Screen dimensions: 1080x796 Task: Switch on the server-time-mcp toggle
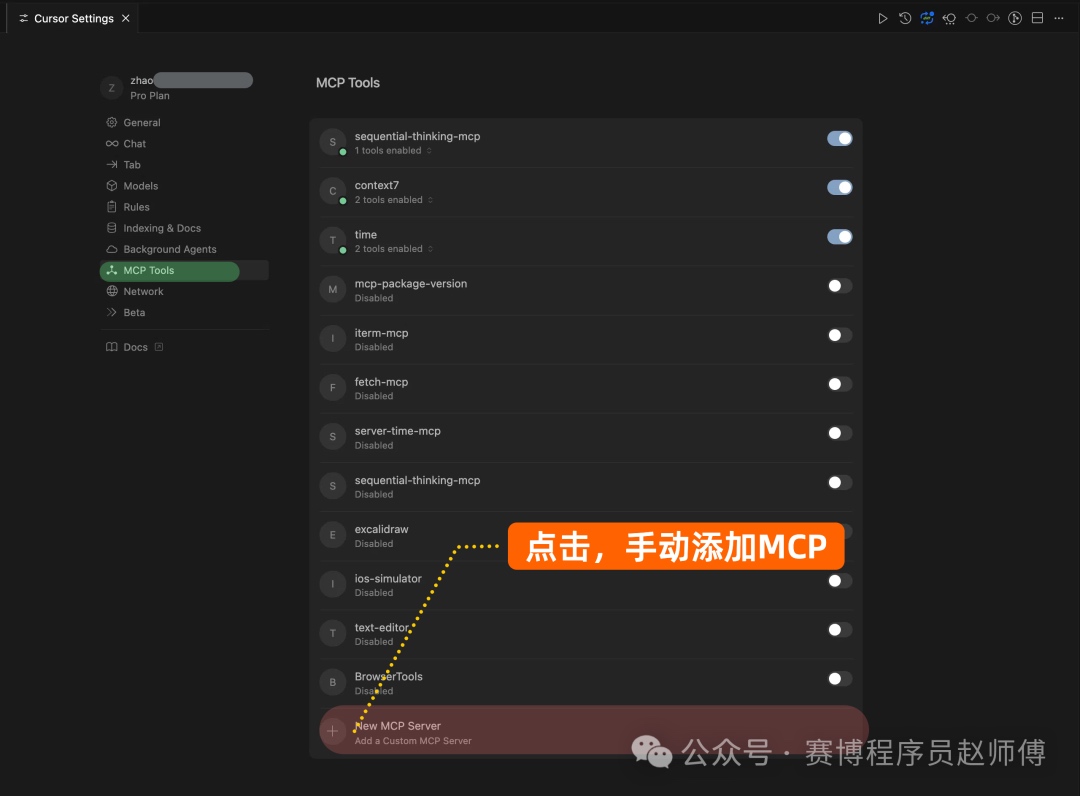click(x=840, y=433)
